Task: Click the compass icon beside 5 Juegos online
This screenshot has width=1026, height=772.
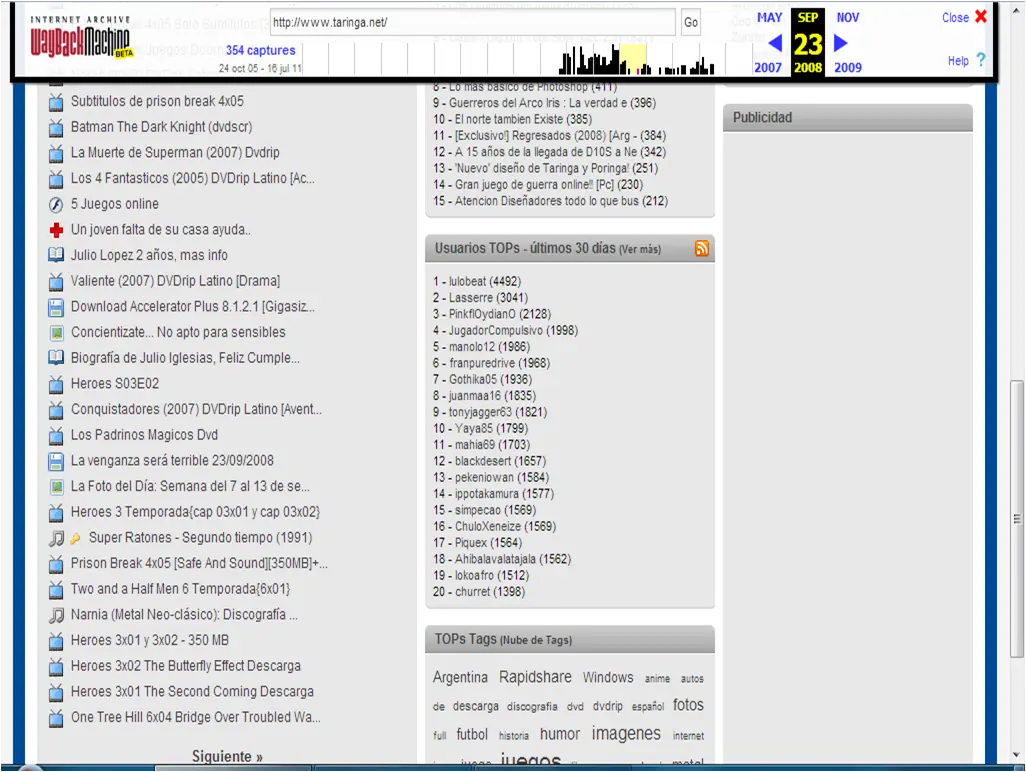Action: tap(56, 205)
